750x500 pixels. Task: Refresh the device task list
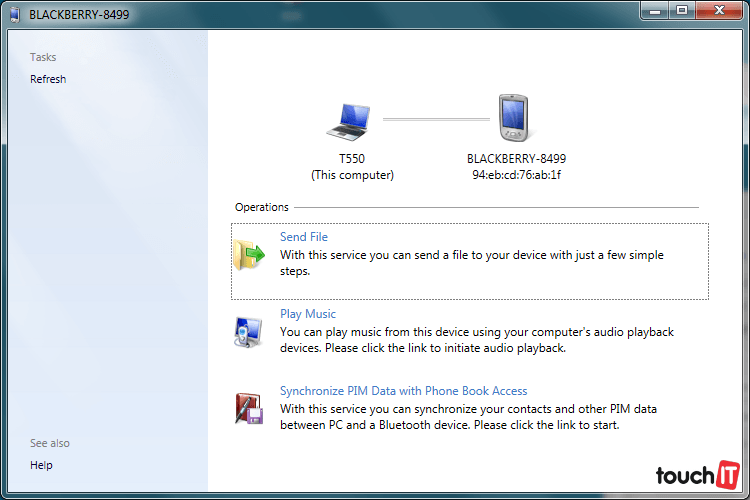point(48,79)
